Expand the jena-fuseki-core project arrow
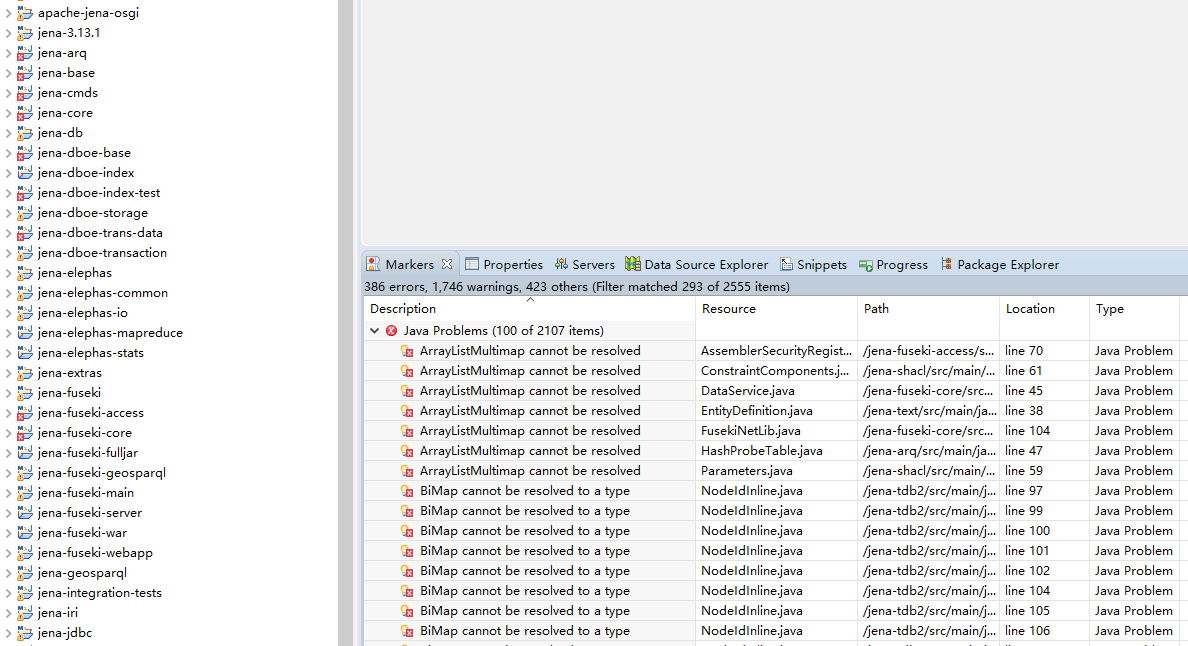 point(8,433)
